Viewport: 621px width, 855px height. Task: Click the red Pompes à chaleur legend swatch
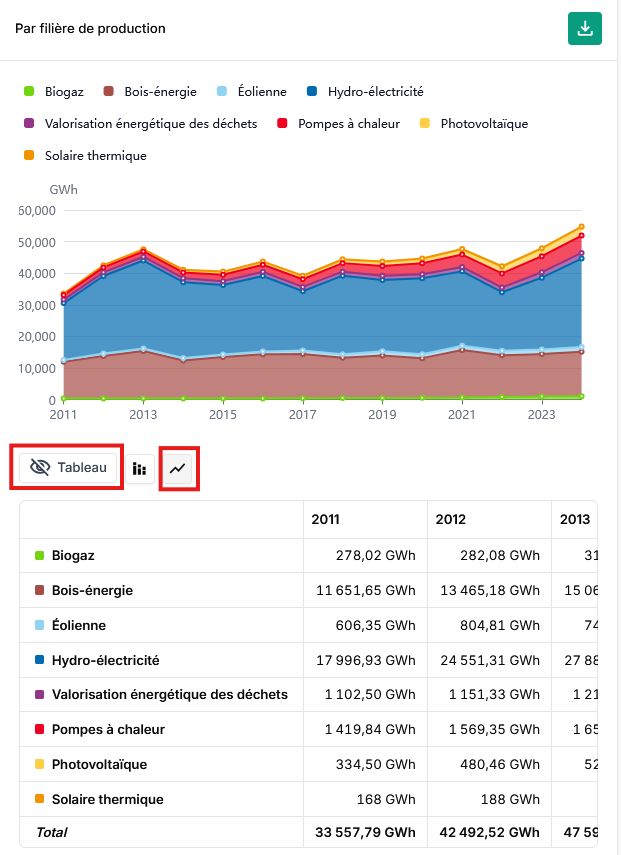click(x=282, y=123)
